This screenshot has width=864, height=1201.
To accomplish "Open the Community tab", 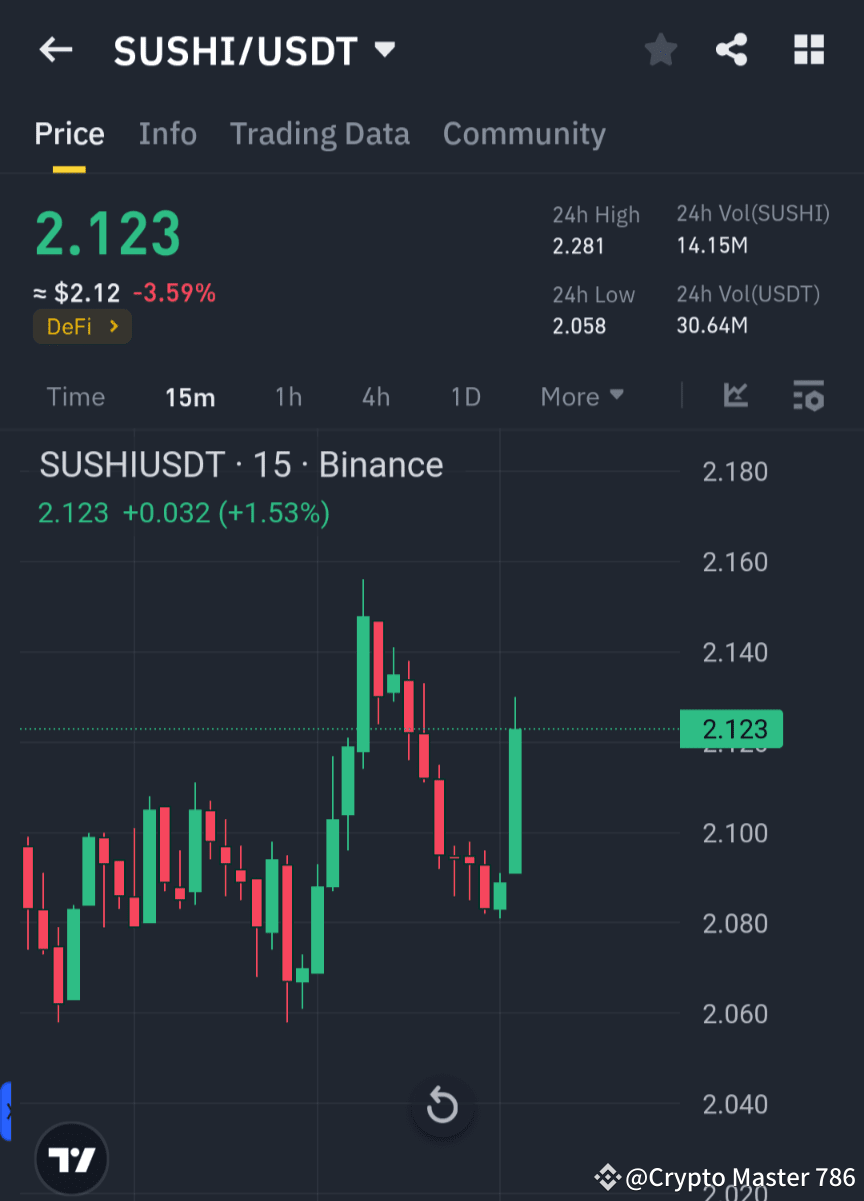I will click(524, 133).
